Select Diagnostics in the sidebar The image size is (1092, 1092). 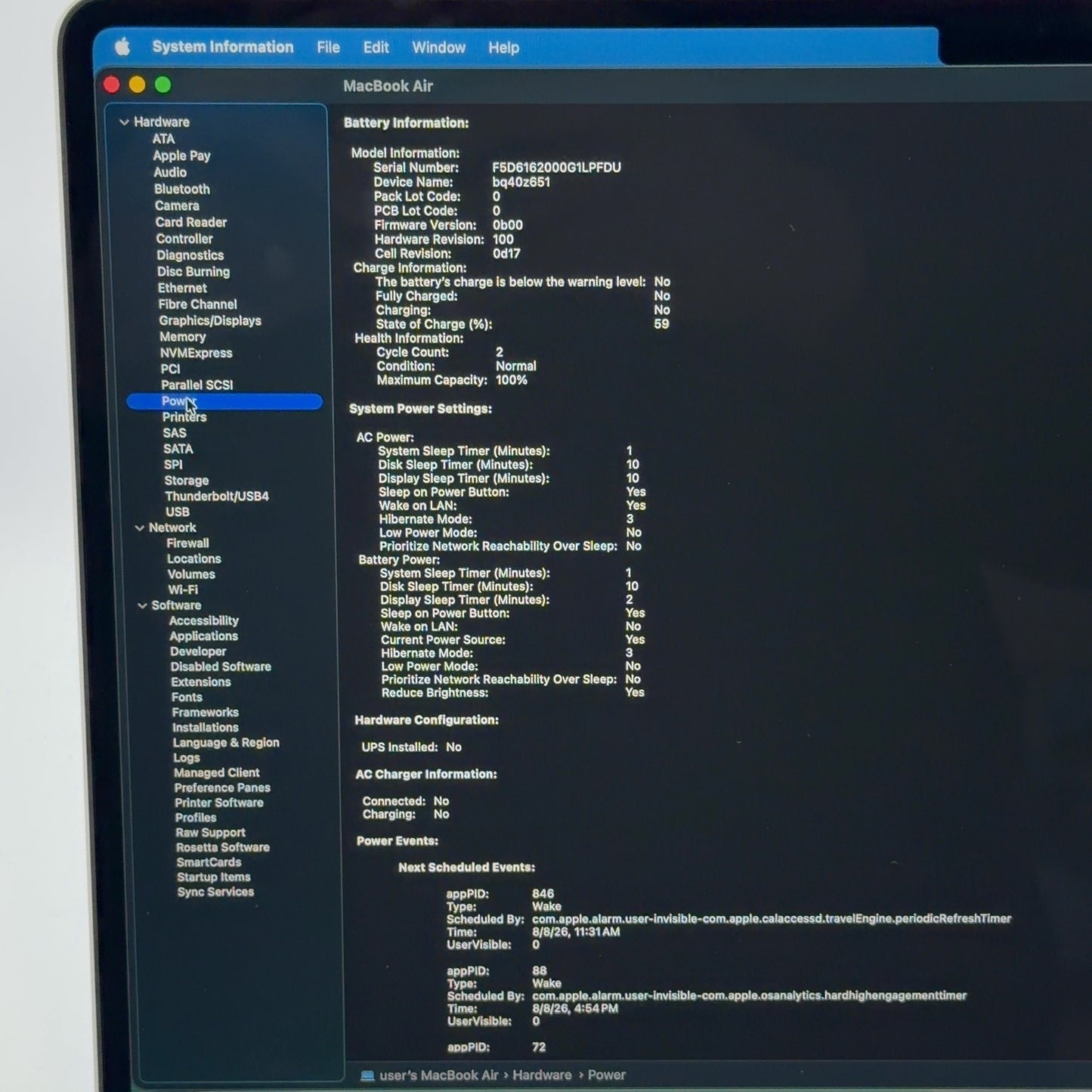pos(190,255)
